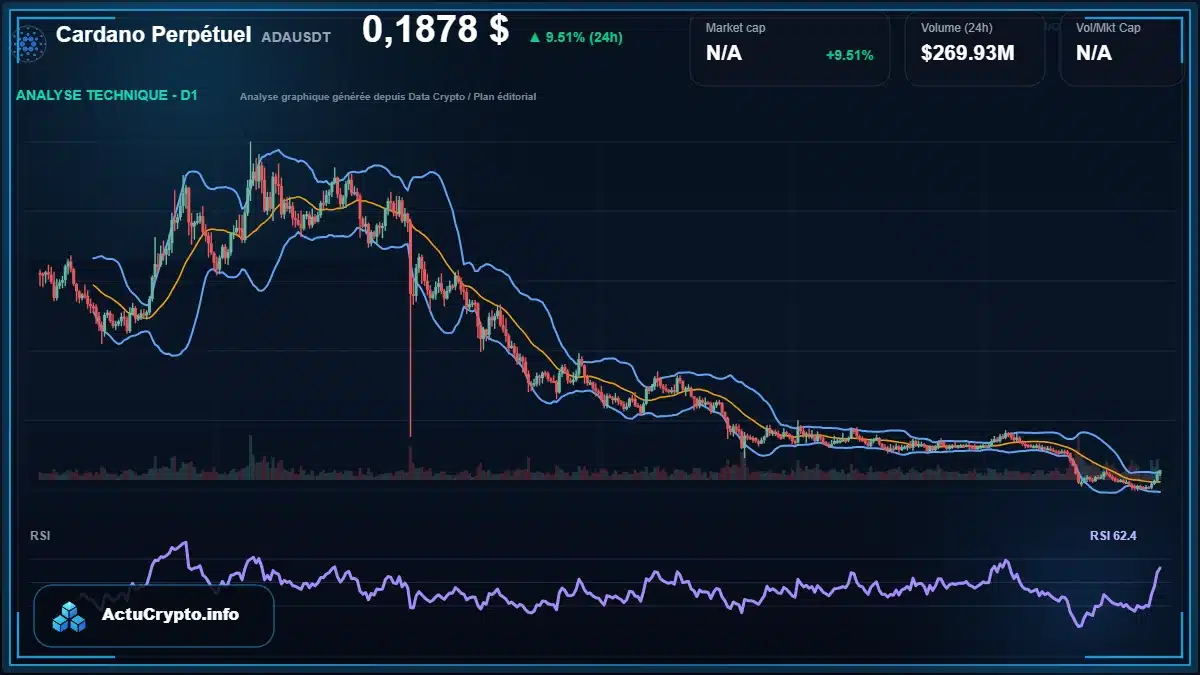Click the RSI 62.4 reading
The width and height of the screenshot is (1200, 675).
click(x=1113, y=536)
